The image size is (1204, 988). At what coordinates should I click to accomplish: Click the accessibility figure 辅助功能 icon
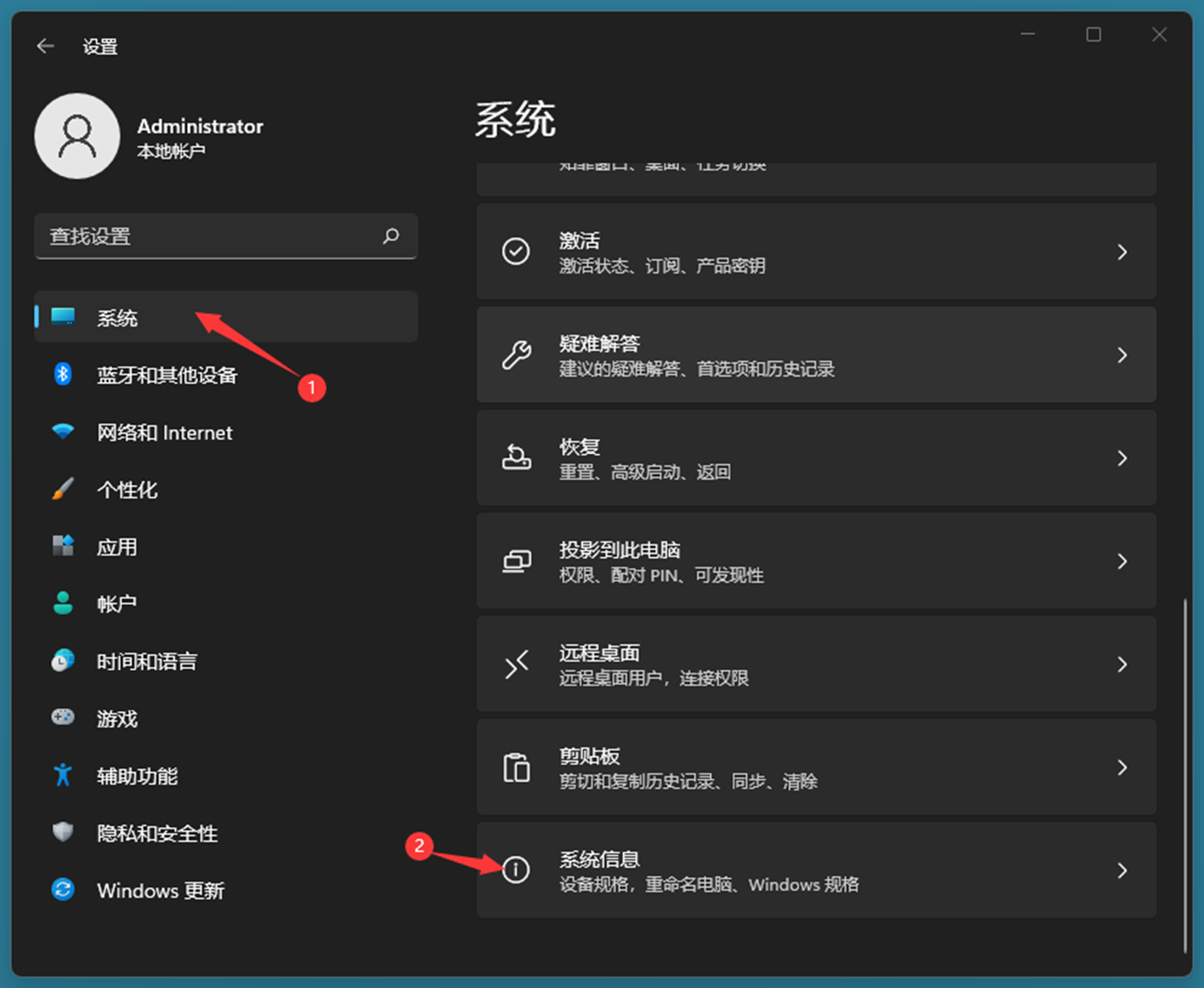63,775
